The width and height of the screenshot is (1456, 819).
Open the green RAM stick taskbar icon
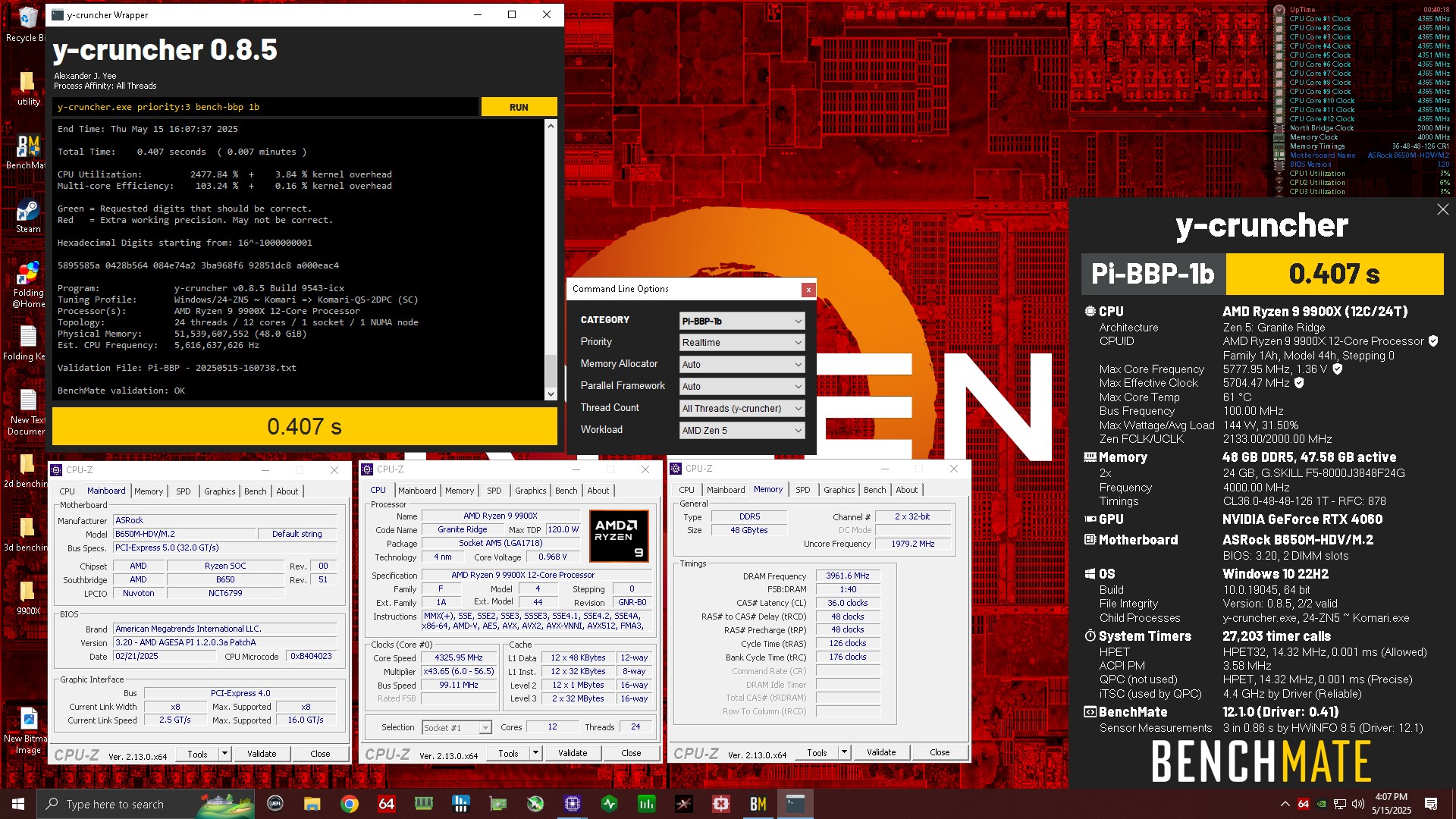[423, 804]
